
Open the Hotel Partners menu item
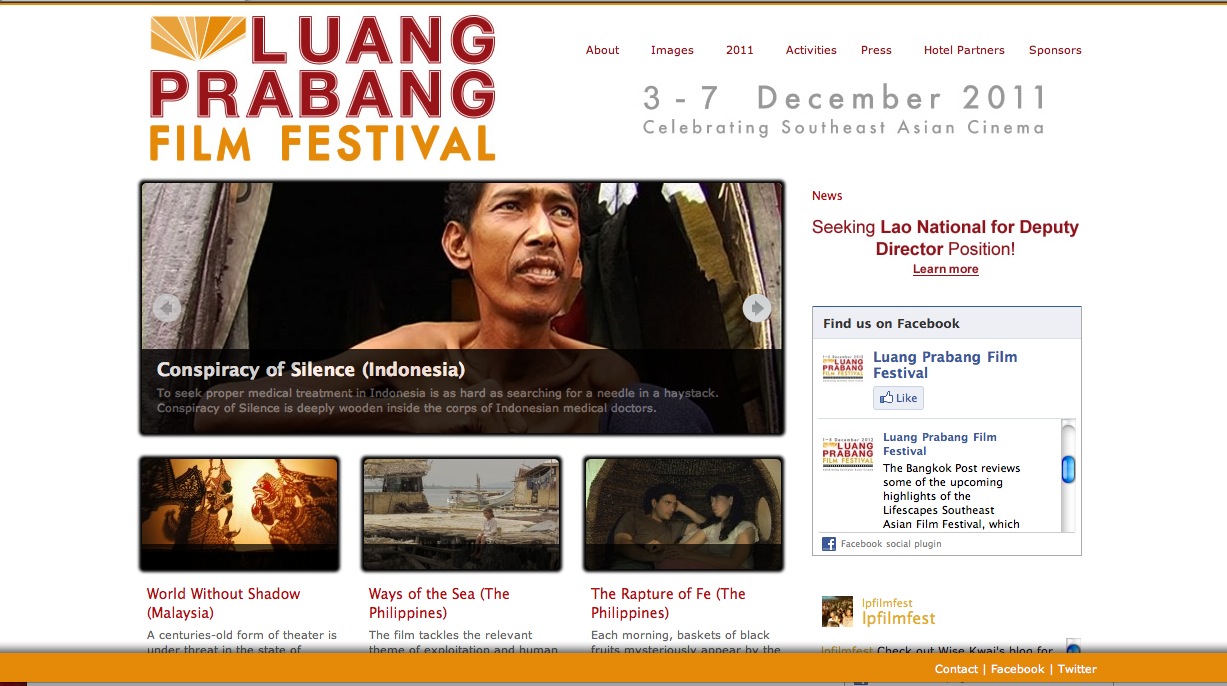pyautogui.click(x=964, y=50)
